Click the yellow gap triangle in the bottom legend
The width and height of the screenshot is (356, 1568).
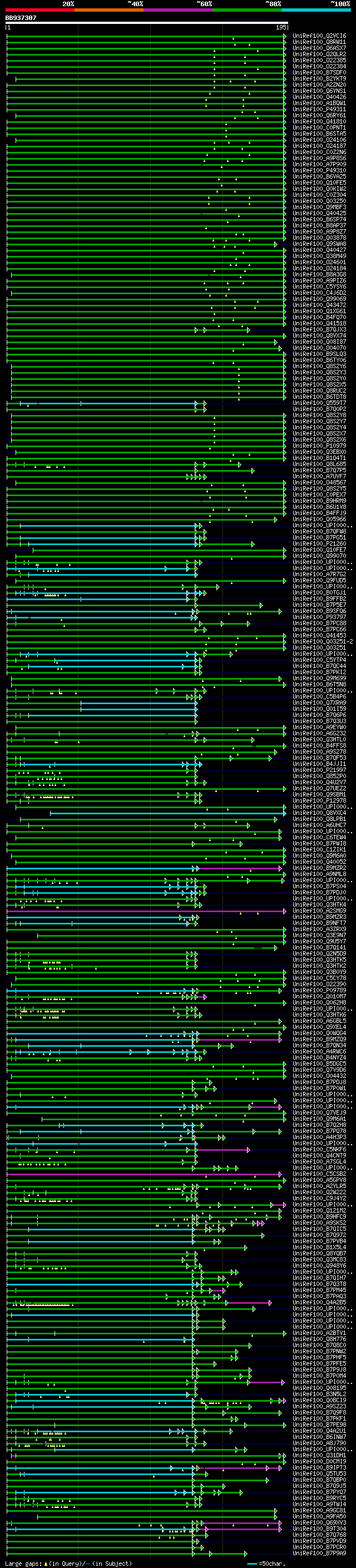[x=46, y=1563]
